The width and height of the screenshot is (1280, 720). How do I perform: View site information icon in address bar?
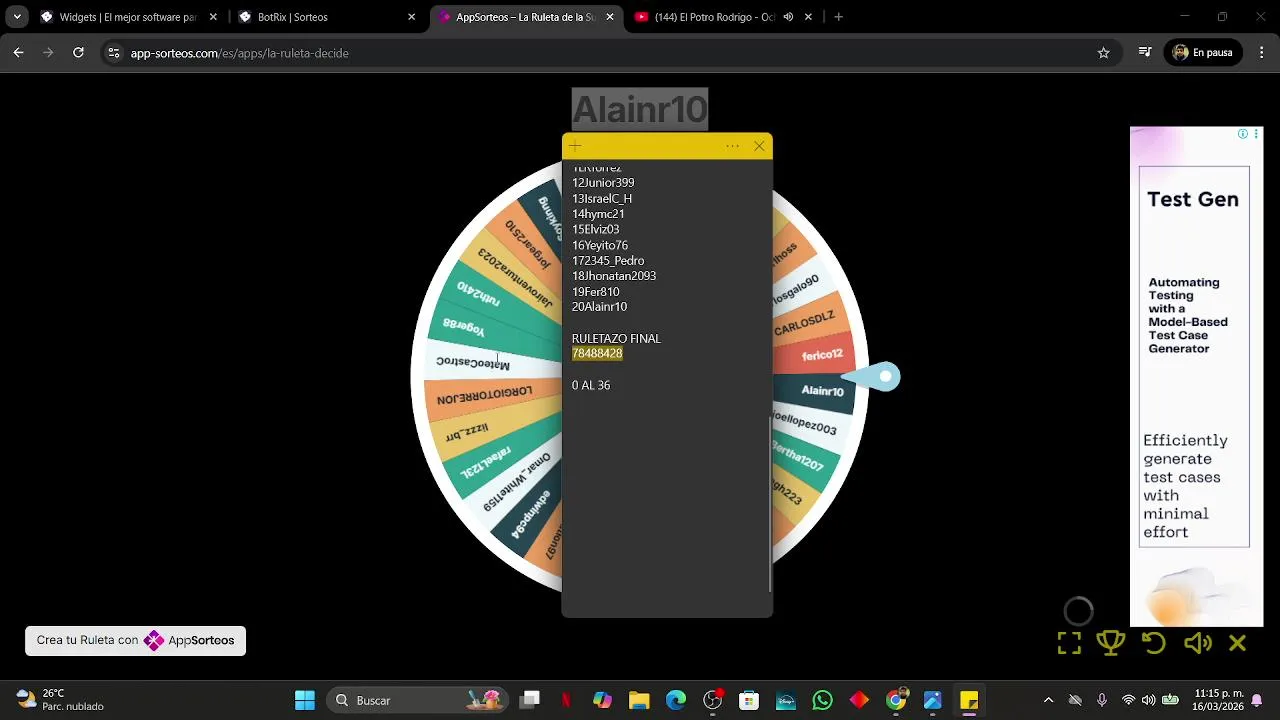[114, 53]
